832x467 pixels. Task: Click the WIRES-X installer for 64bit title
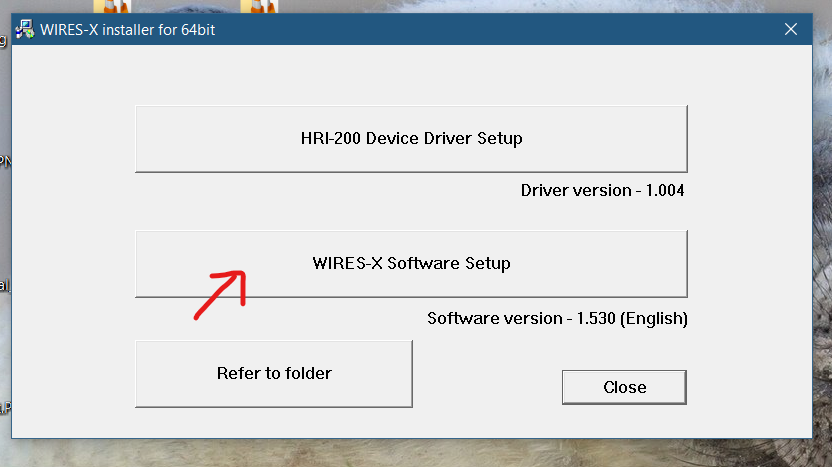[x=127, y=30]
